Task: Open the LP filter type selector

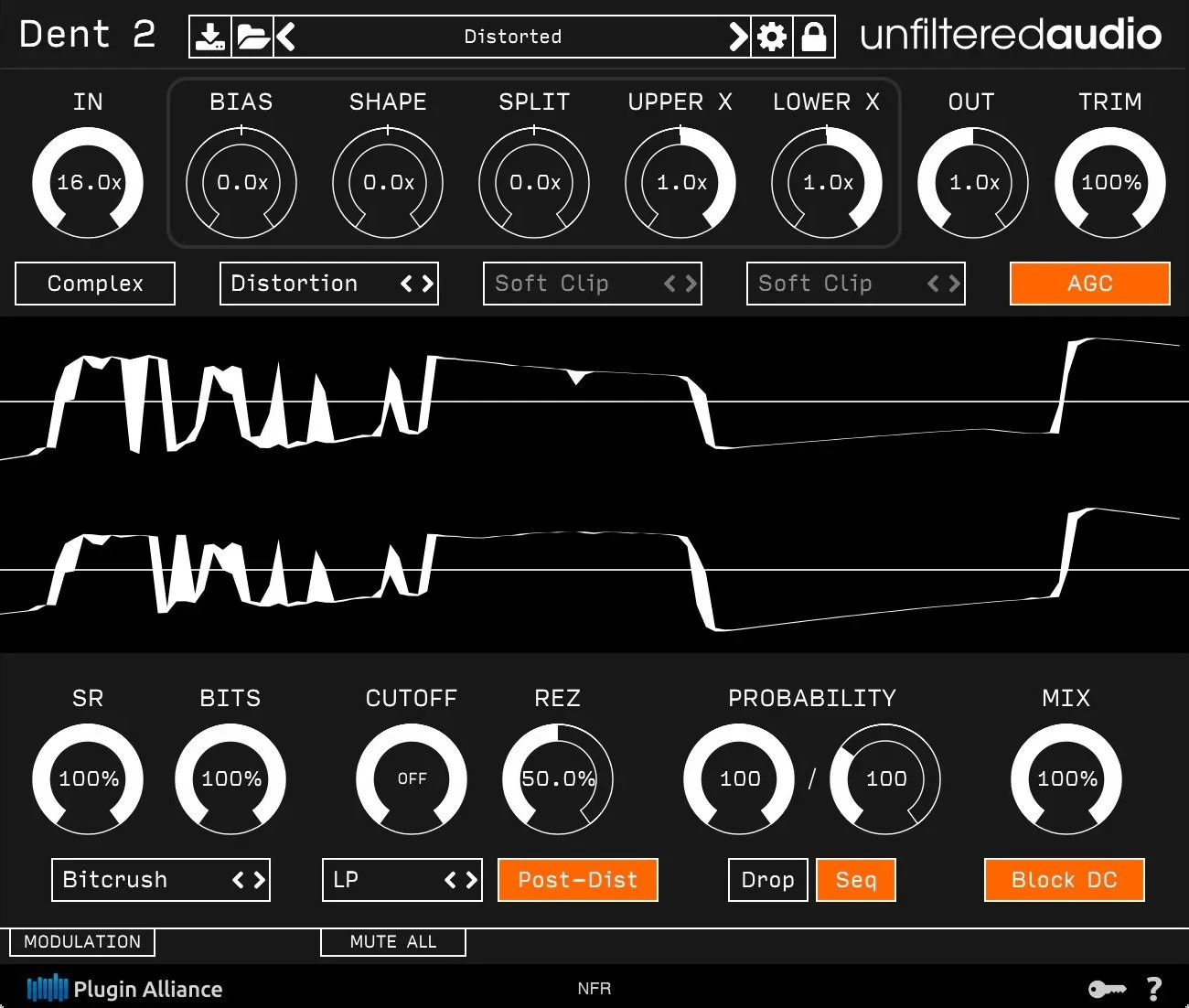Action: coord(402,880)
